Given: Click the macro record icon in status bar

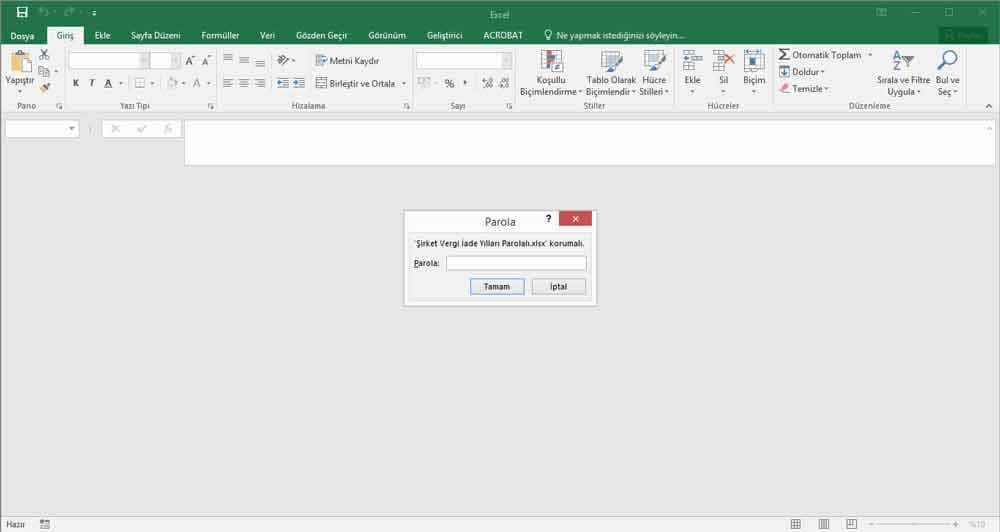Looking at the screenshot, I should point(45,524).
